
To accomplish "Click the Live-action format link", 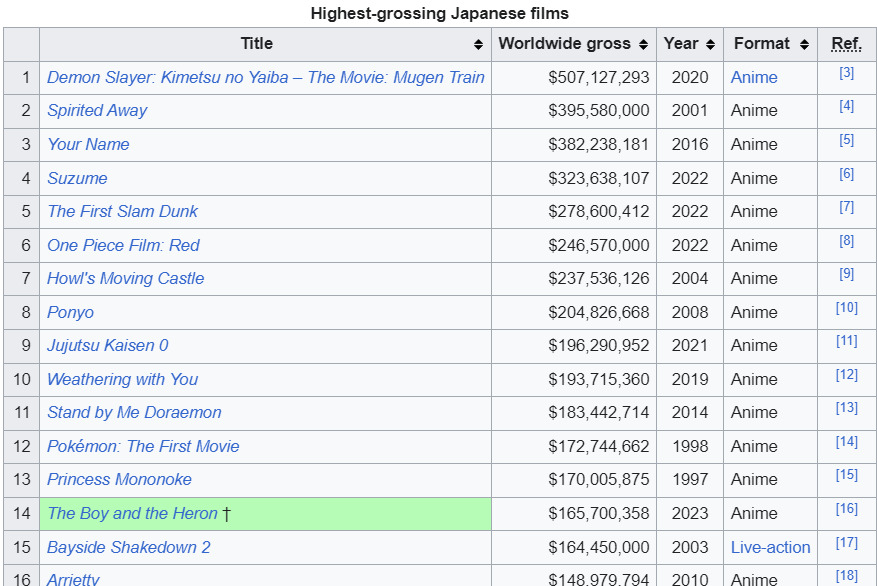I will point(770,547).
